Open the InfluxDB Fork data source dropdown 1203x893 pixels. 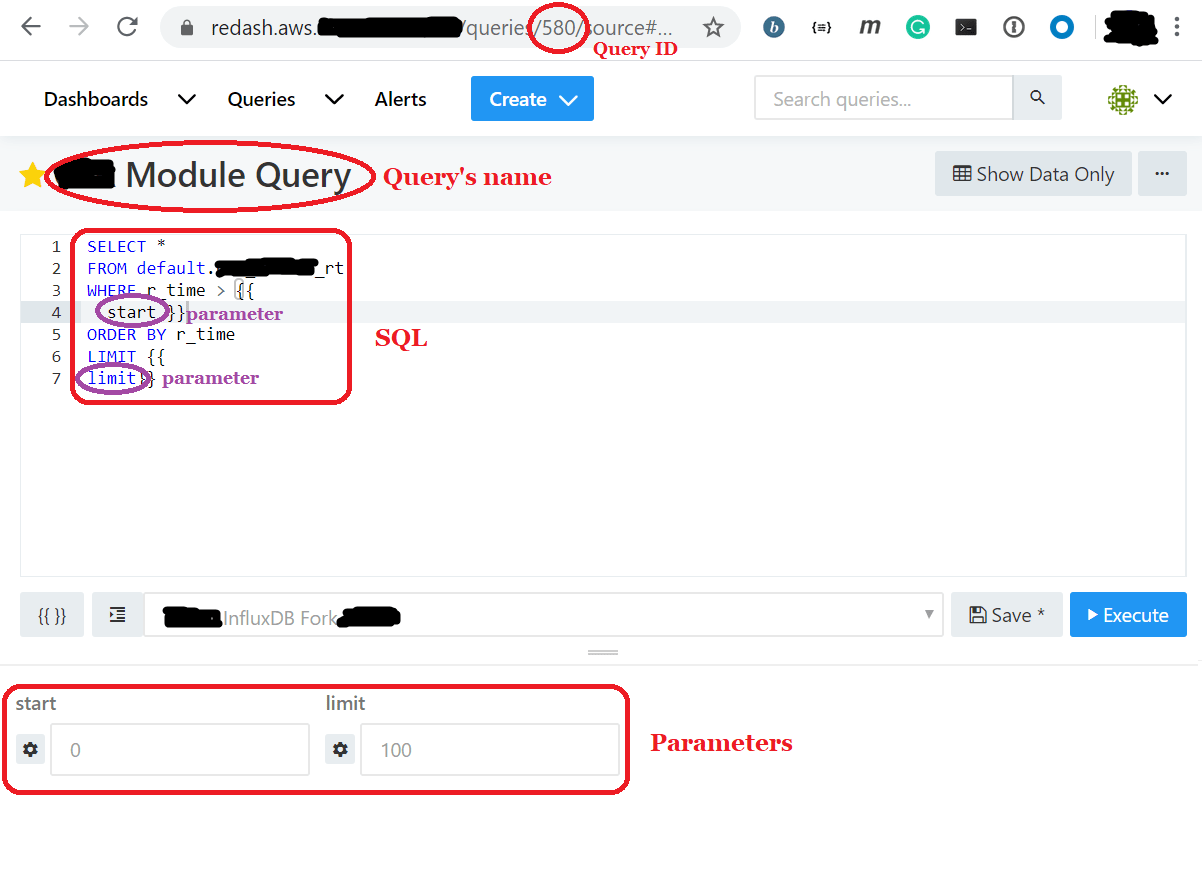[x=543, y=615]
